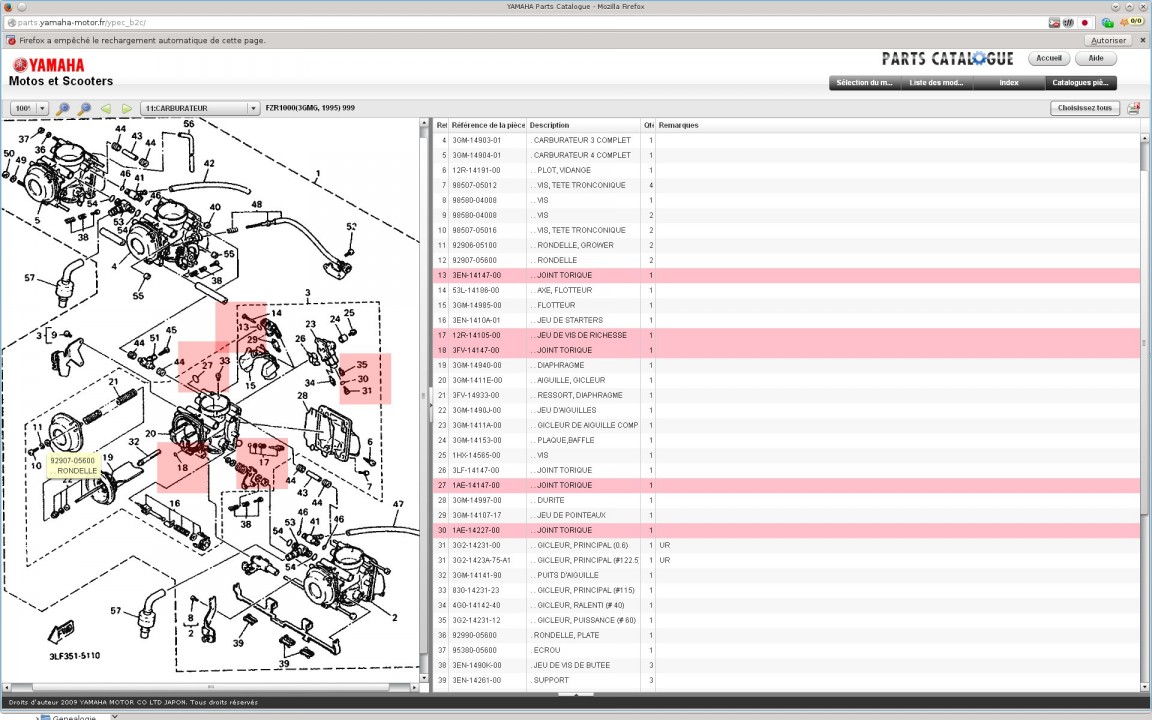Click Autoriser in the notification bar

point(1108,41)
